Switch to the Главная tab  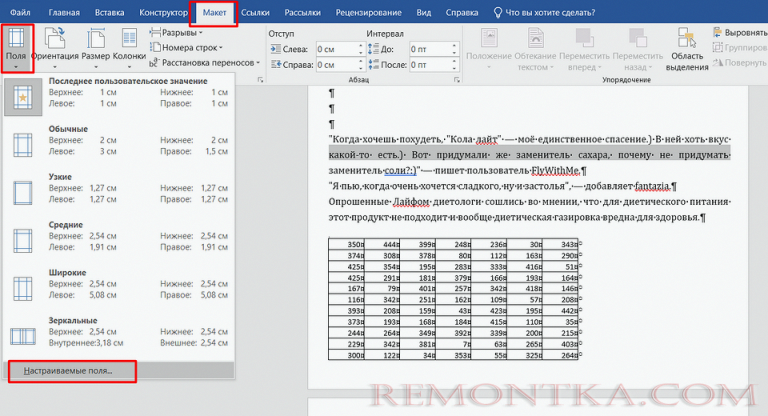pos(64,12)
